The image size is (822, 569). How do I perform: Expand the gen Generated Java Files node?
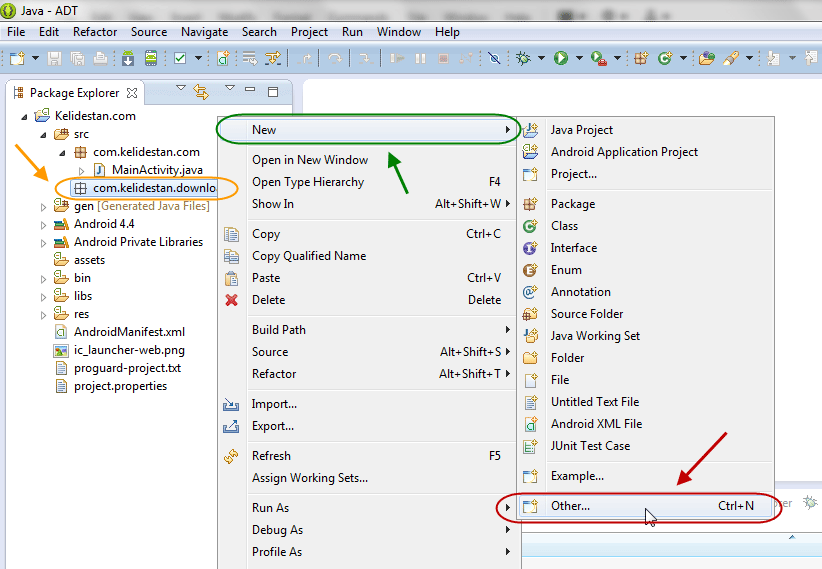44,207
